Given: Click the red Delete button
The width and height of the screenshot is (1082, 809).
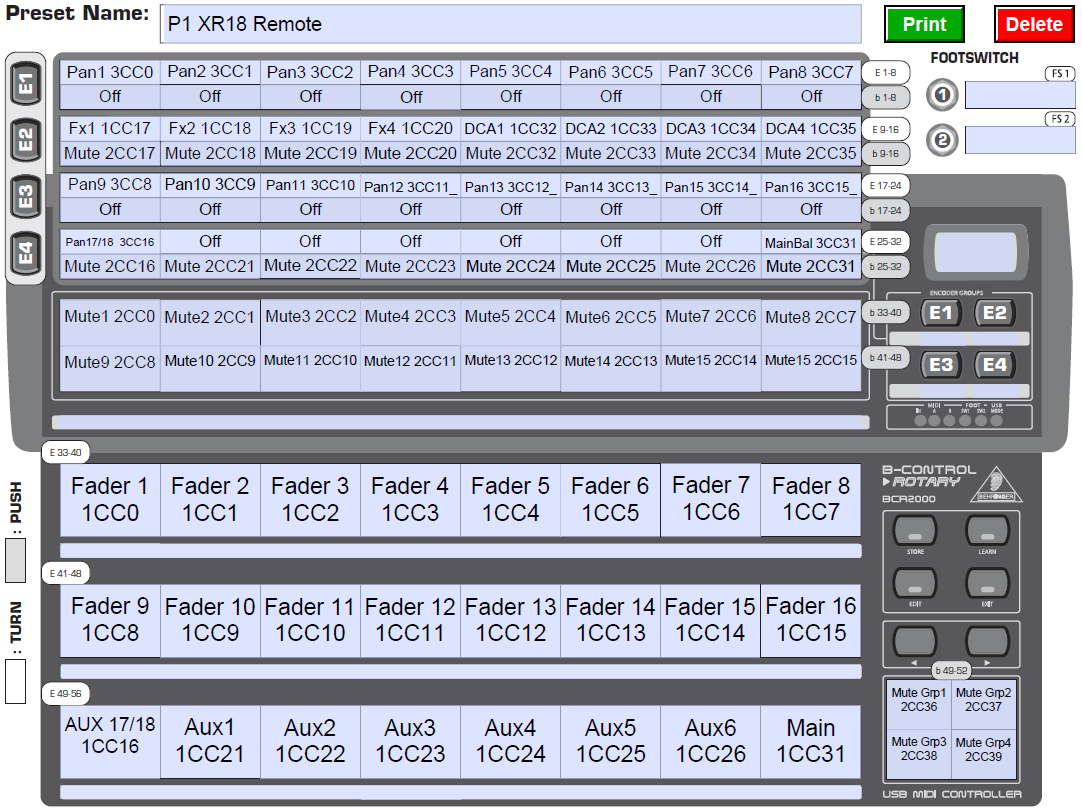Looking at the screenshot, I should coord(1033,24).
